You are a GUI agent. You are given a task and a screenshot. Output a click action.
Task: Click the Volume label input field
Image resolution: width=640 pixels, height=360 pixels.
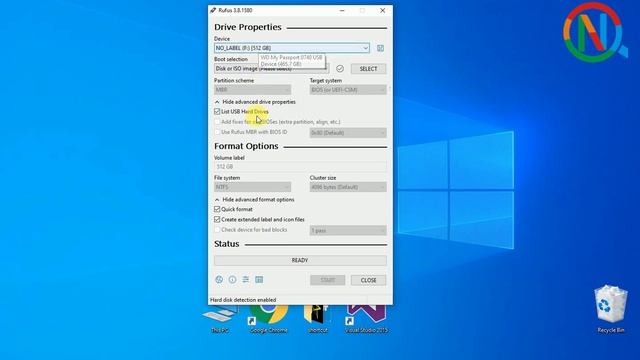coord(300,167)
